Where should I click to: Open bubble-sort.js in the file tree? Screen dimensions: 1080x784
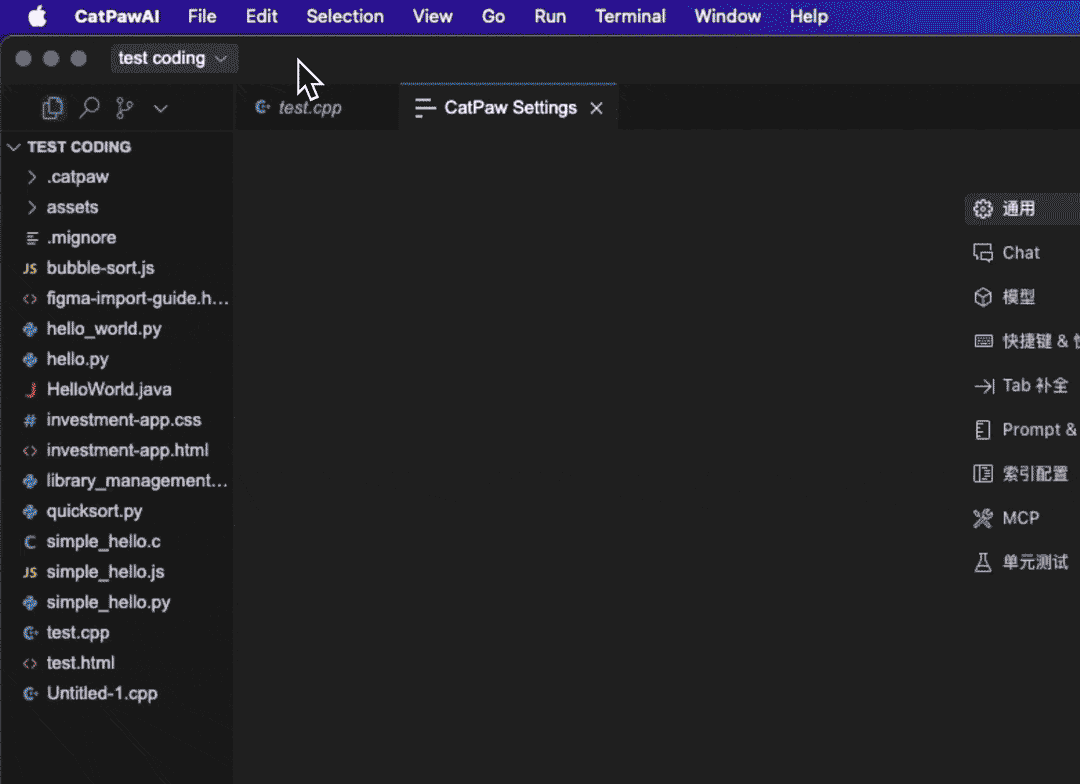(x=100, y=268)
